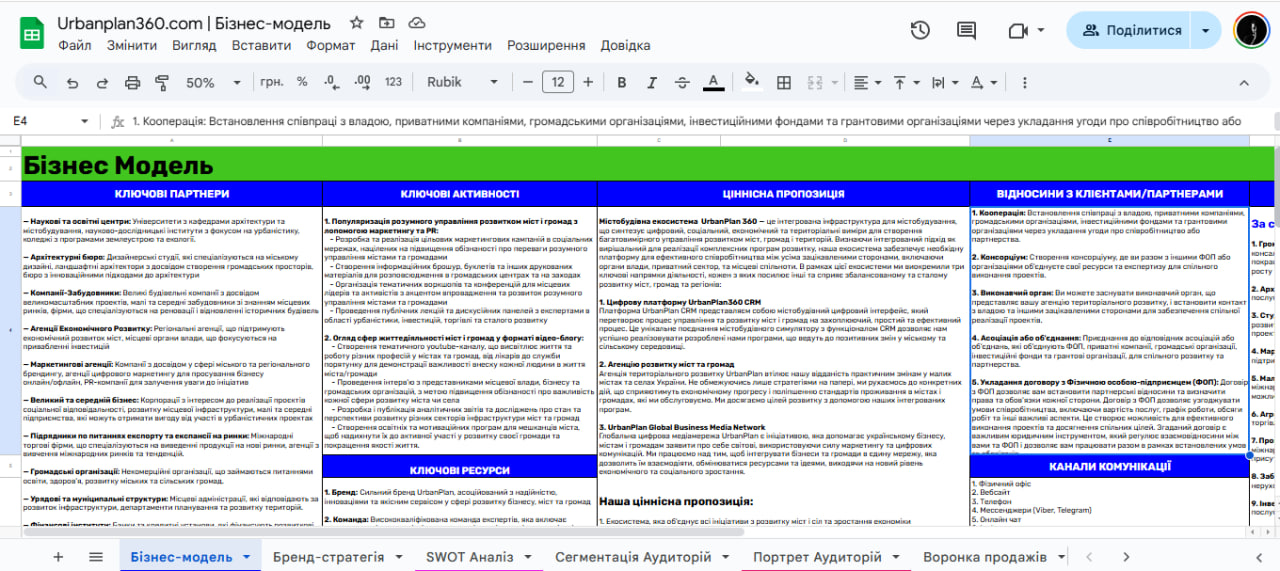Open the zoom 50% dropdown
Screen dimensions: 1280x571
pos(209,83)
